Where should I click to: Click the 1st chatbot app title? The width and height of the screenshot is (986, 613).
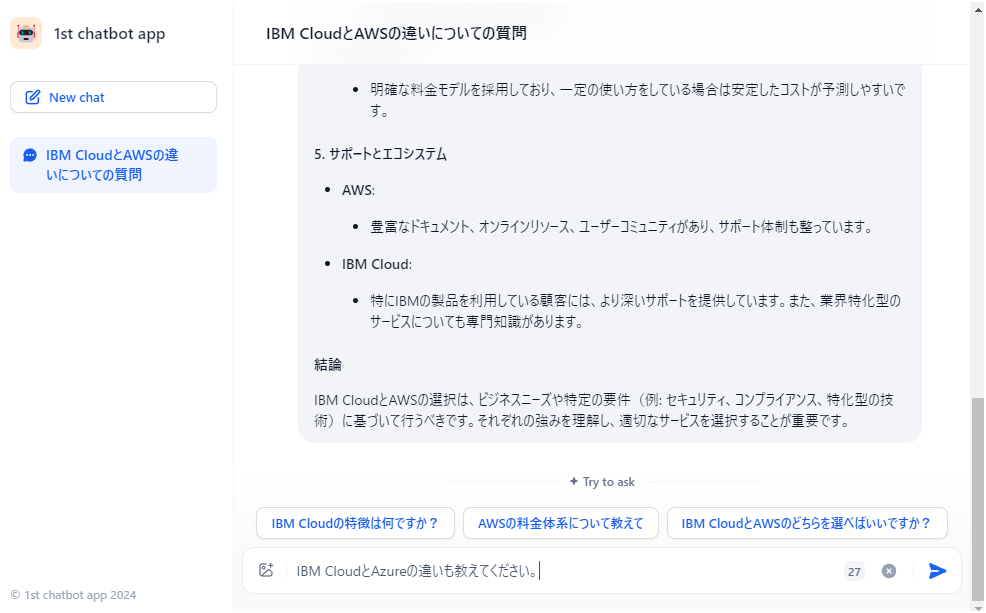[109, 33]
